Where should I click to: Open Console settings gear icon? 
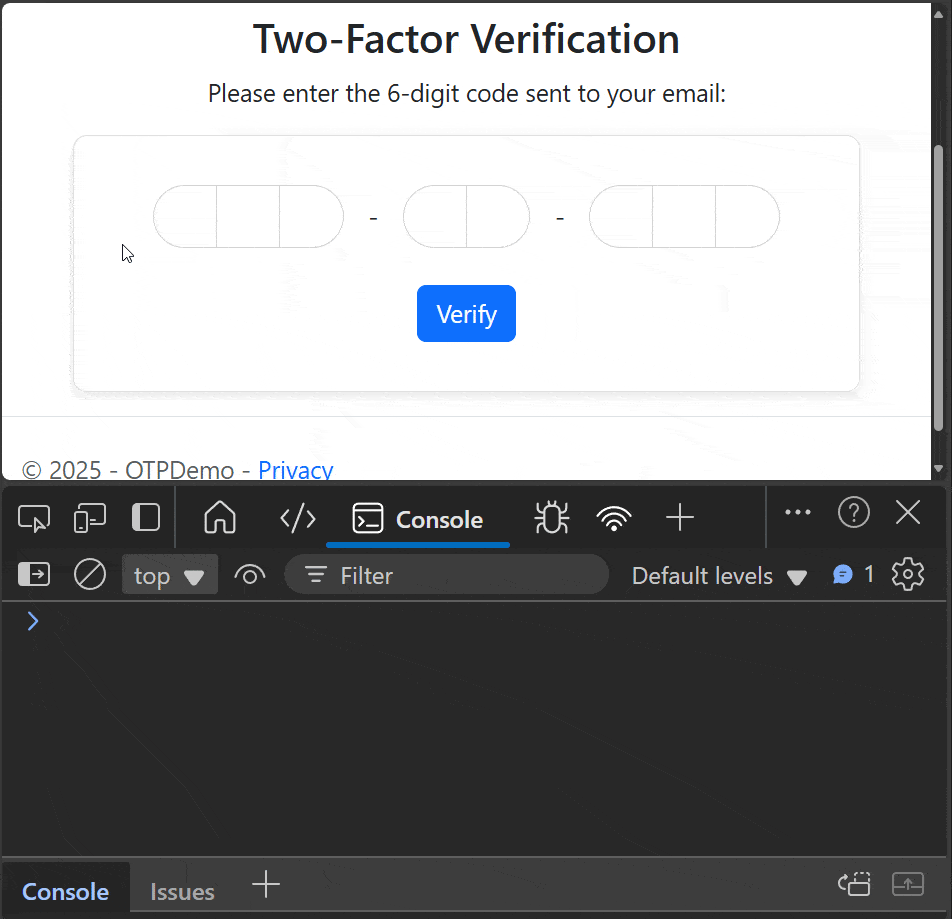point(907,575)
